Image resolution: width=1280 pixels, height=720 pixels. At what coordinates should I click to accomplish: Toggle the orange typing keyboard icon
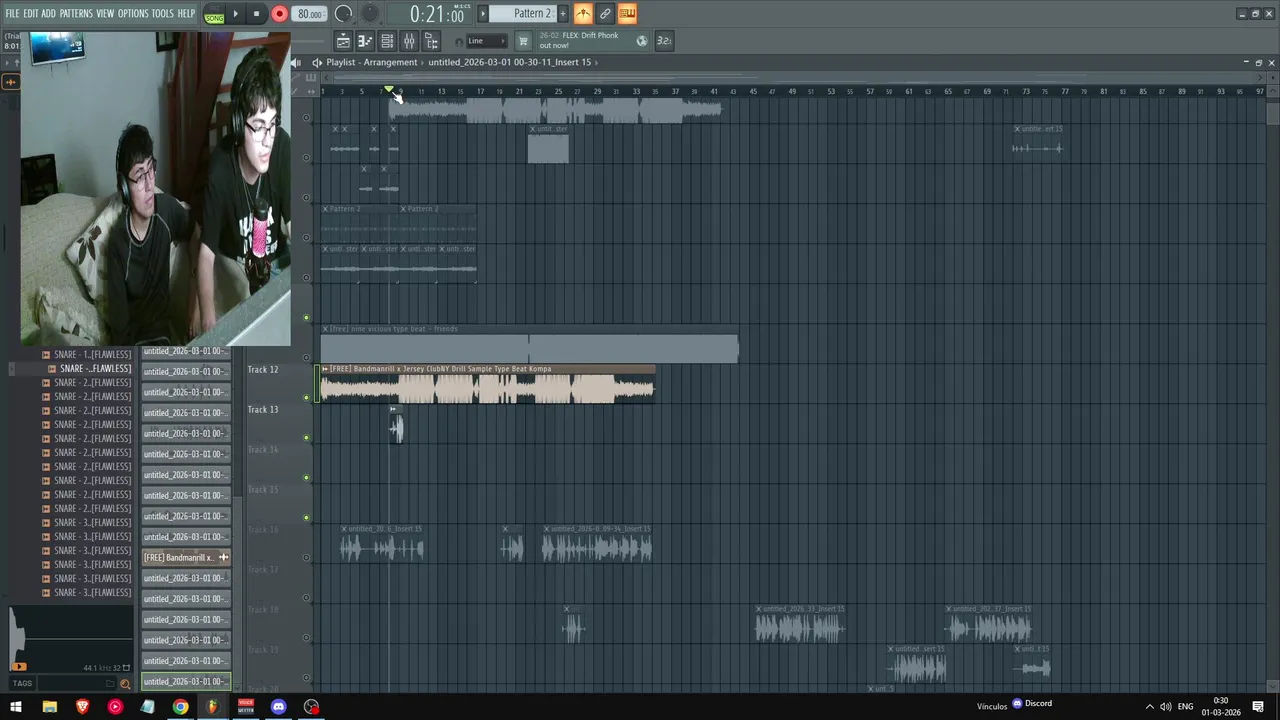click(x=627, y=13)
